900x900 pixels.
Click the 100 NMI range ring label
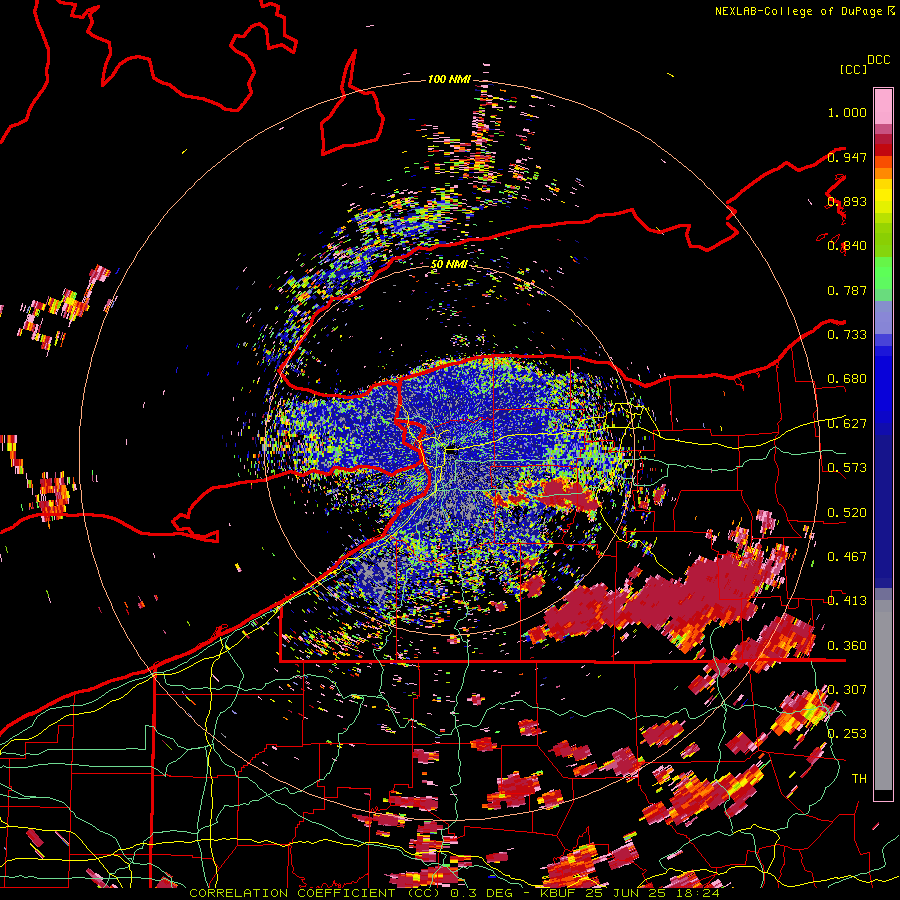[449, 79]
